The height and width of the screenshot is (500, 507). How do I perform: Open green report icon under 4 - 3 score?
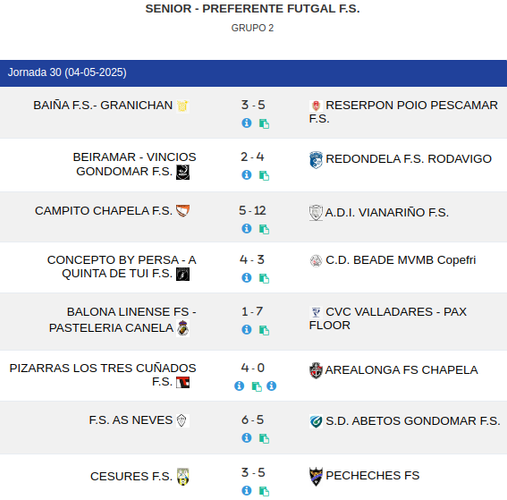[264, 278]
